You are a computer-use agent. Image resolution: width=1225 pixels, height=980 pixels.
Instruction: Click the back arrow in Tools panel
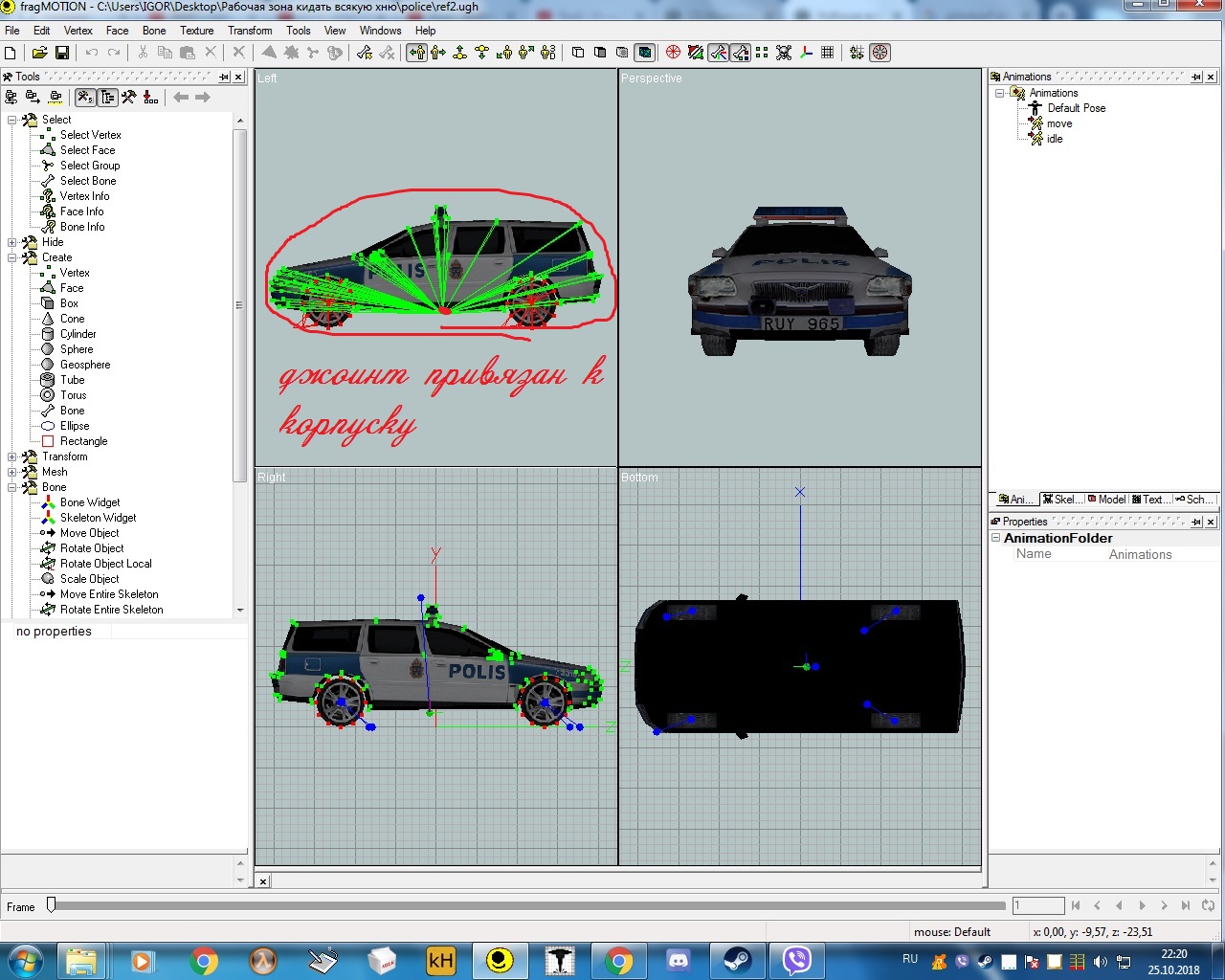pos(181,97)
